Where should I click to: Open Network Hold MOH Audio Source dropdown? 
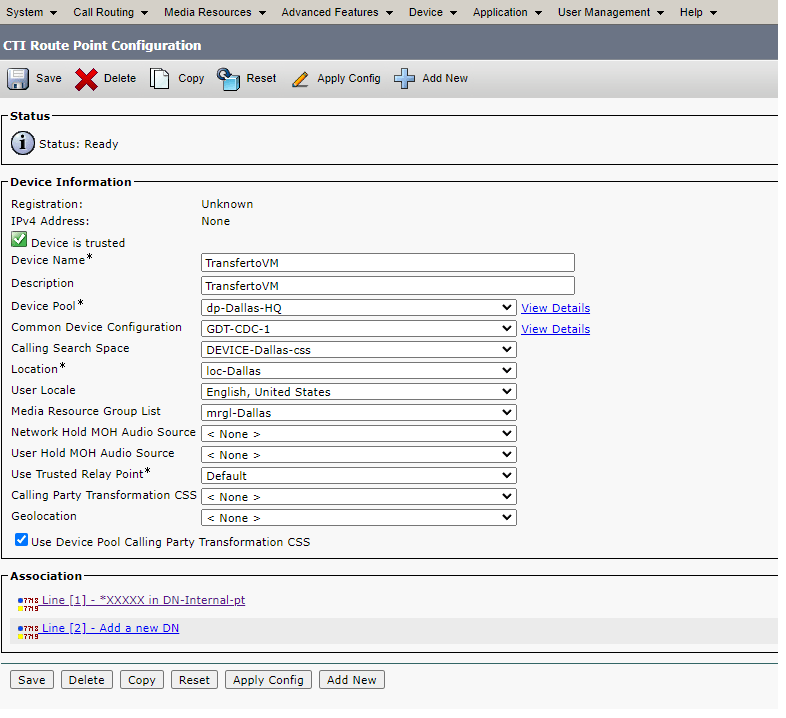point(358,434)
